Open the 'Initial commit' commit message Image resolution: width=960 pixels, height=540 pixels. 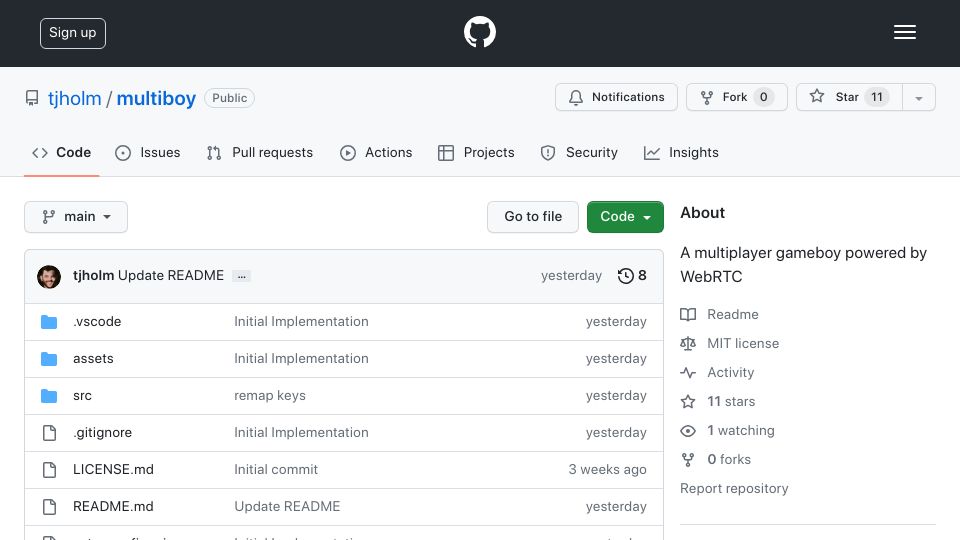point(276,470)
